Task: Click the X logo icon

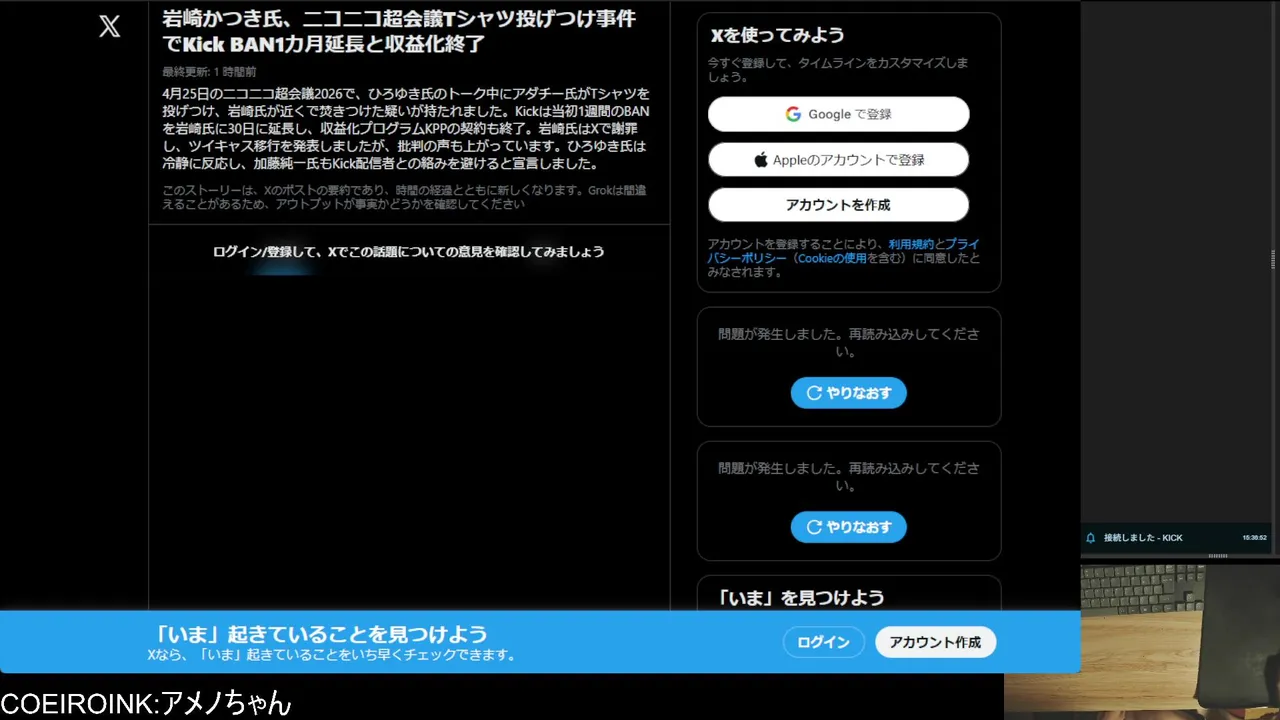Action: click(110, 27)
